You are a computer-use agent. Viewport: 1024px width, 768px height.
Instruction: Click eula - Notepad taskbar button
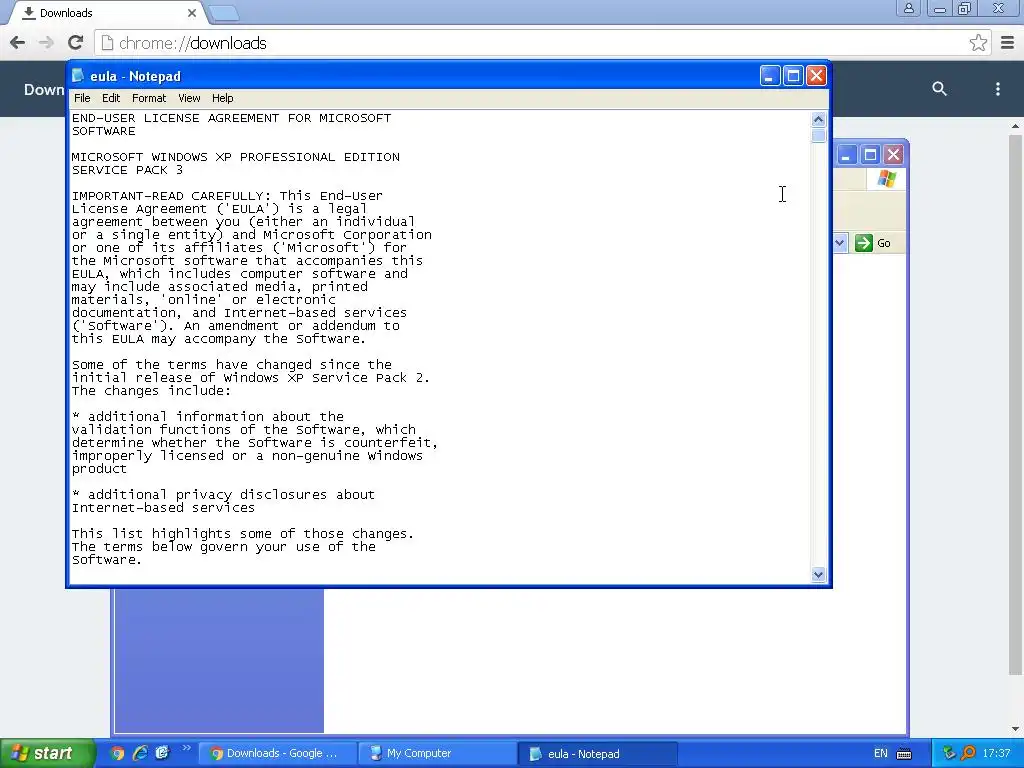point(598,754)
